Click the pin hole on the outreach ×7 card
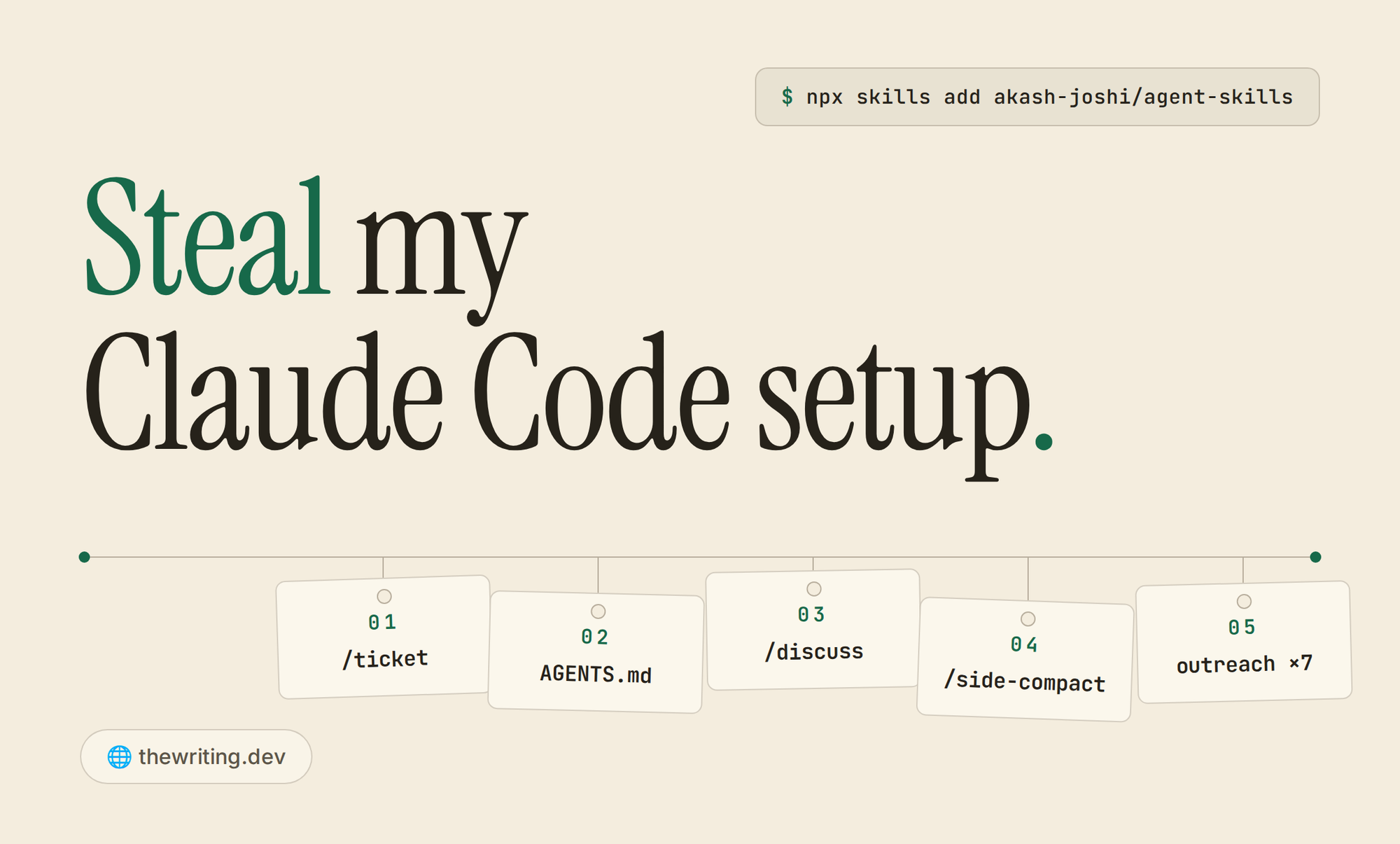 1244,601
